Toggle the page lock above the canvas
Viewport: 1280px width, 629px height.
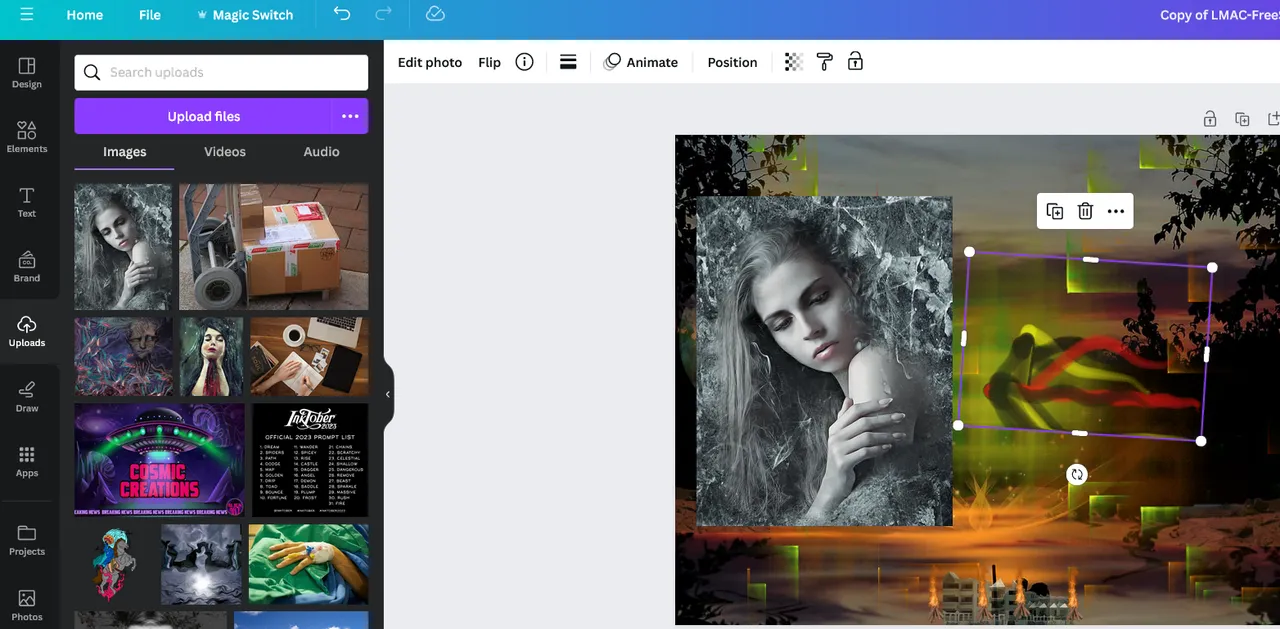(x=1210, y=119)
